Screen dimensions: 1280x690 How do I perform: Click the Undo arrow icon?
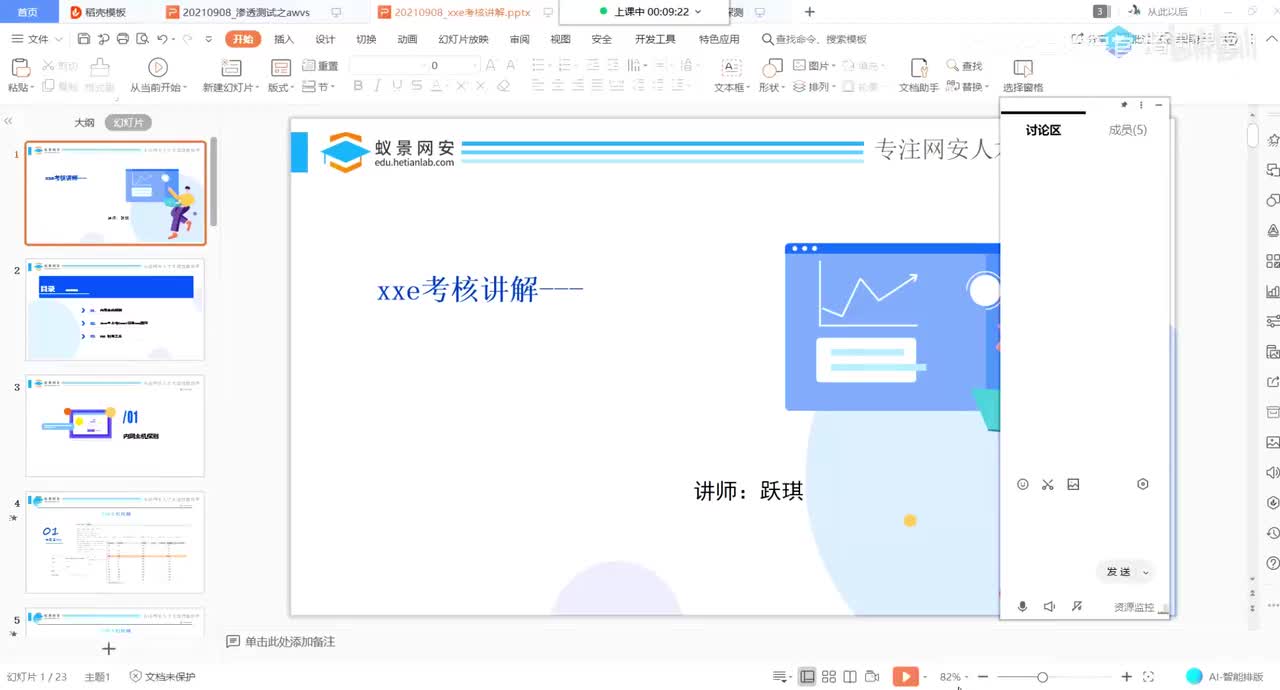coord(162,39)
